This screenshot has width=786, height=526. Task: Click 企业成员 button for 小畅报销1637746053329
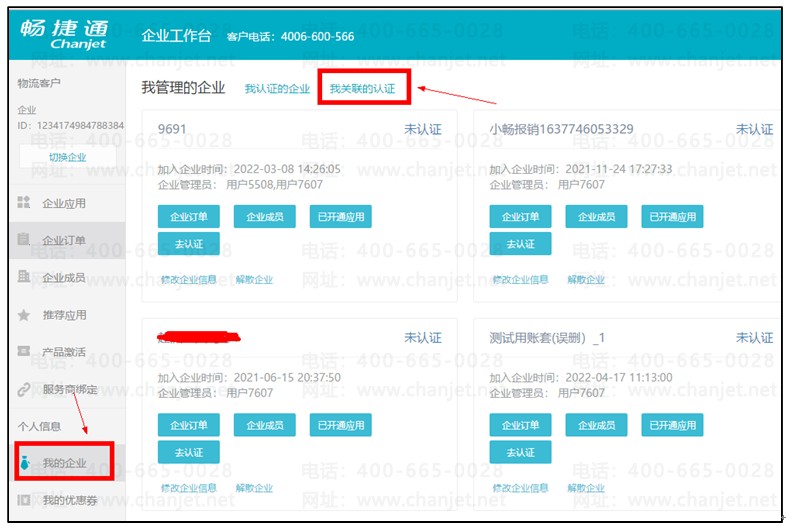pos(597,217)
